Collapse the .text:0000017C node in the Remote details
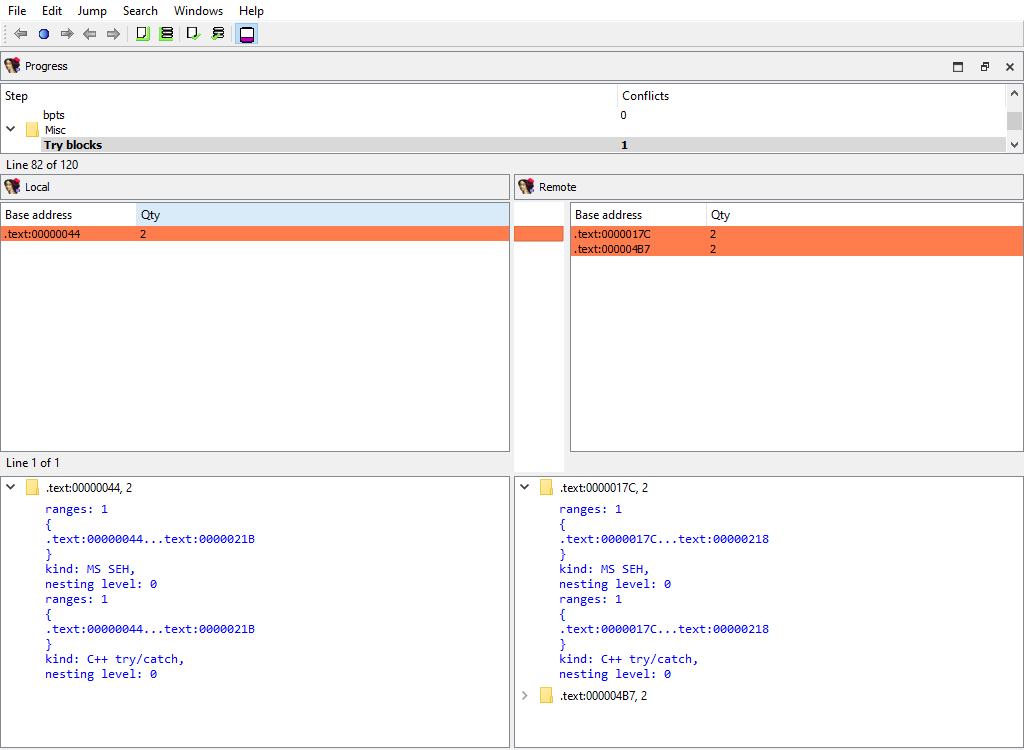The height and width of the screenshot is (750, 1024). tap(525, 487)
